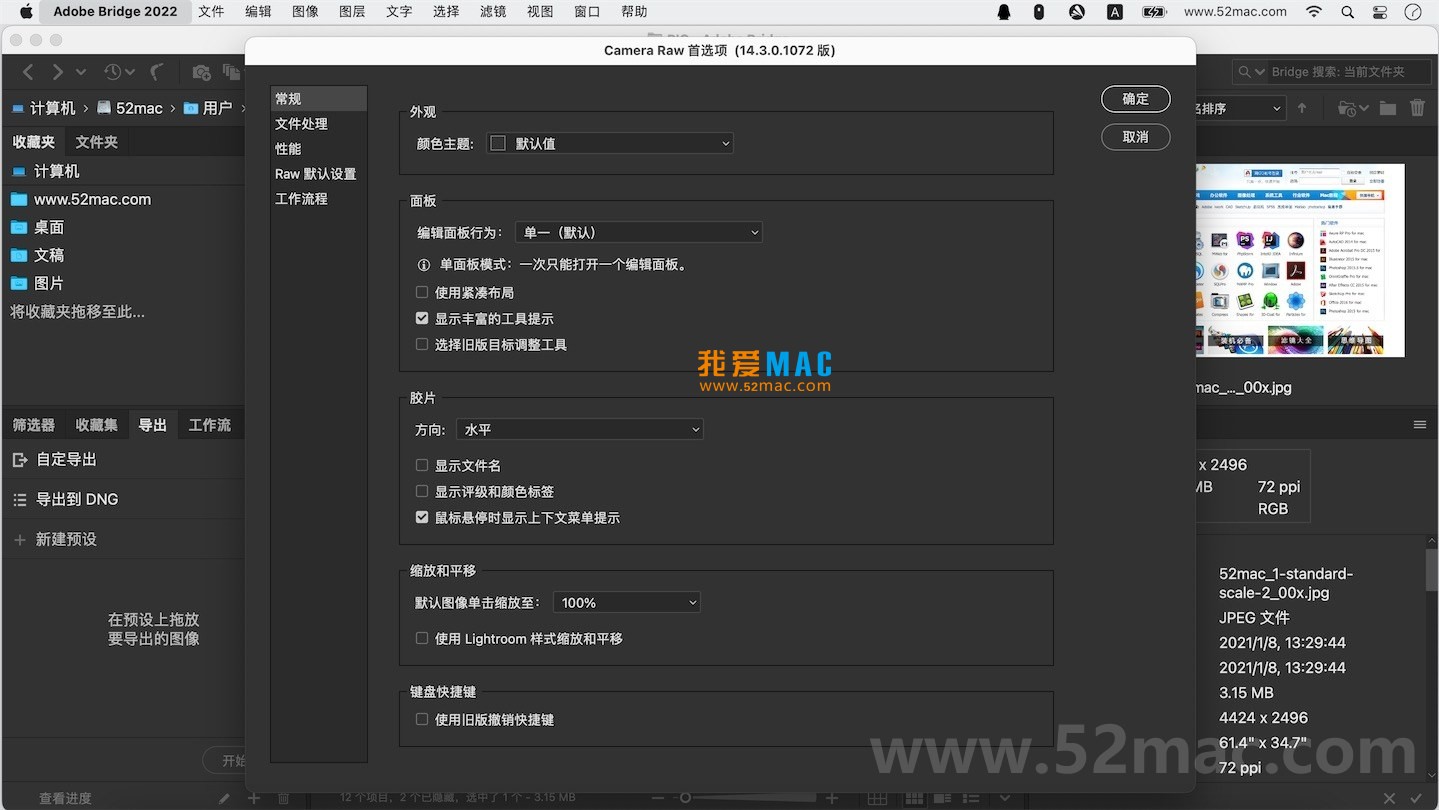Click the 确定 button

tap(1136, 98)
